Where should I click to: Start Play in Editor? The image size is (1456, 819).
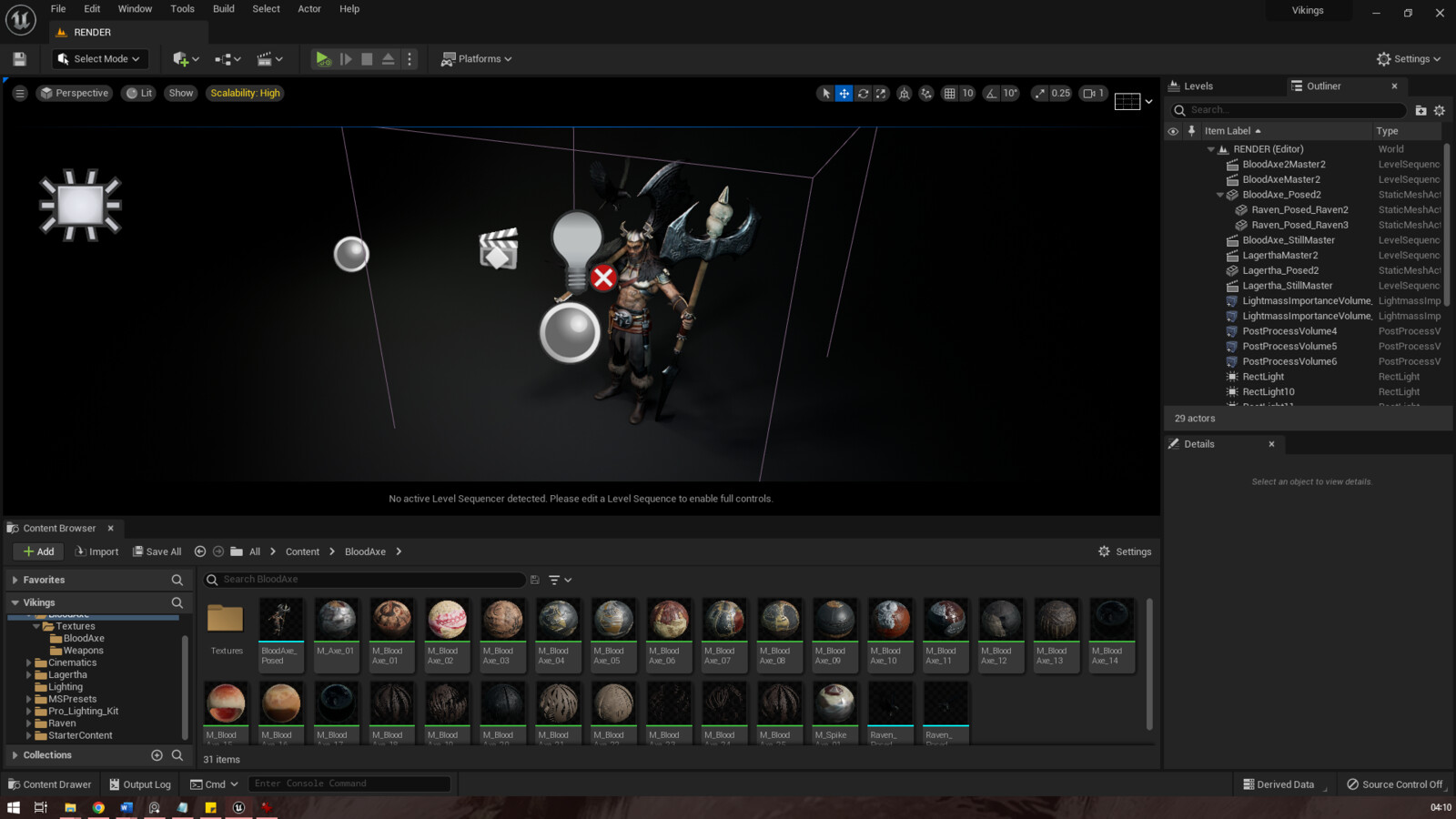(x=323, y=58)
